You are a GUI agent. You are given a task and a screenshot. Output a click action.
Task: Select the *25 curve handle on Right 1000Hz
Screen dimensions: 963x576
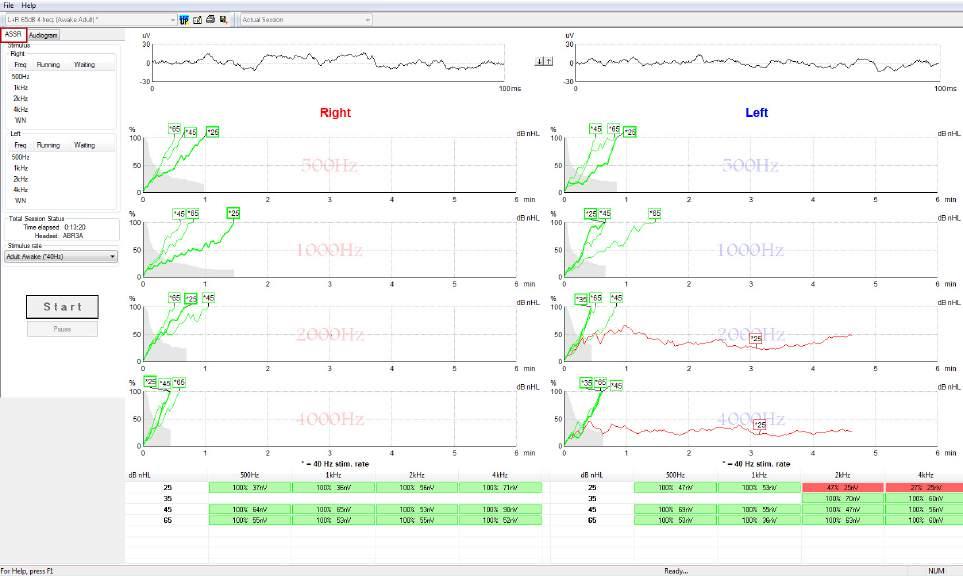[233, 213]
